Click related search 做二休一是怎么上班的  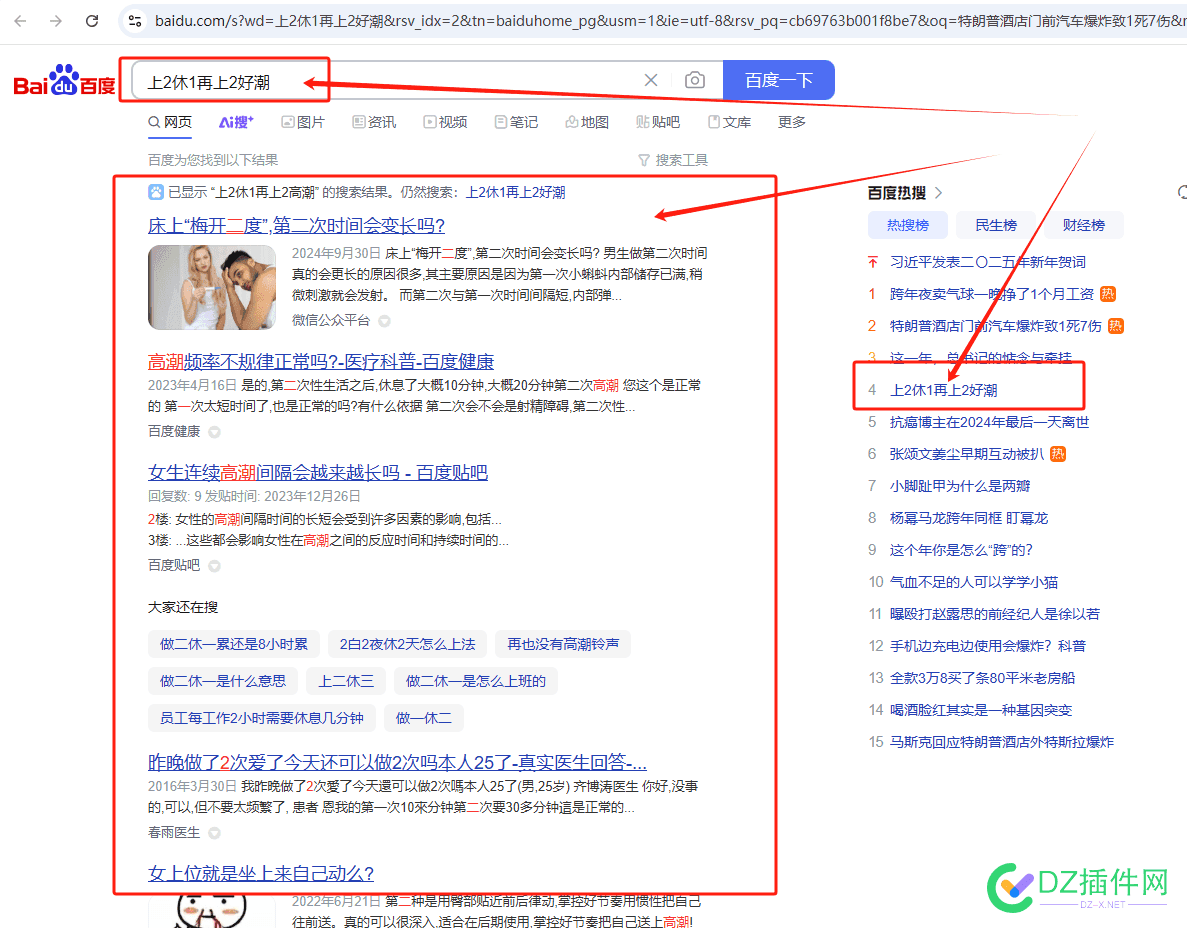click(475, 681)
